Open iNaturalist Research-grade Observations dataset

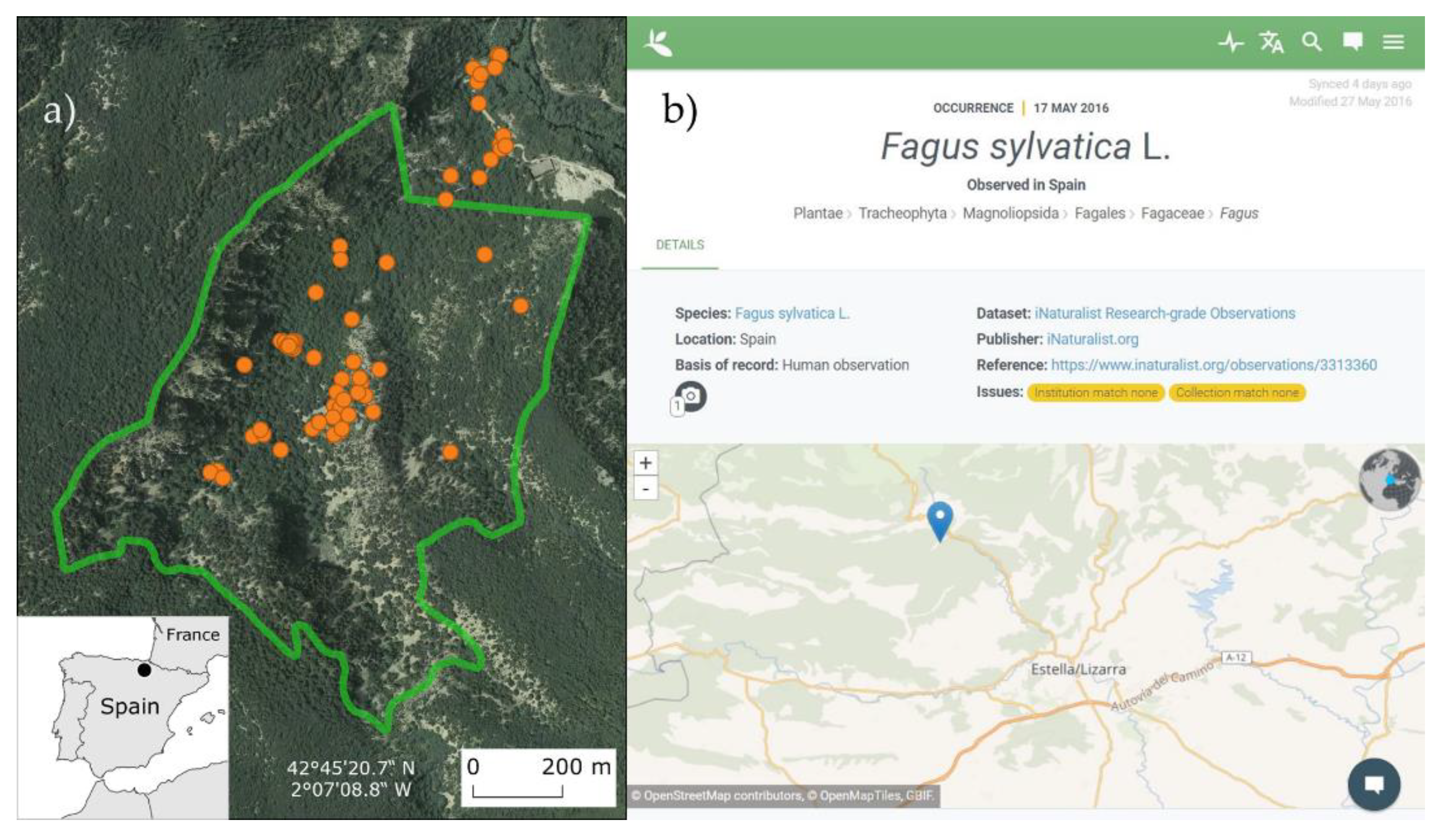click(1164, 314)
